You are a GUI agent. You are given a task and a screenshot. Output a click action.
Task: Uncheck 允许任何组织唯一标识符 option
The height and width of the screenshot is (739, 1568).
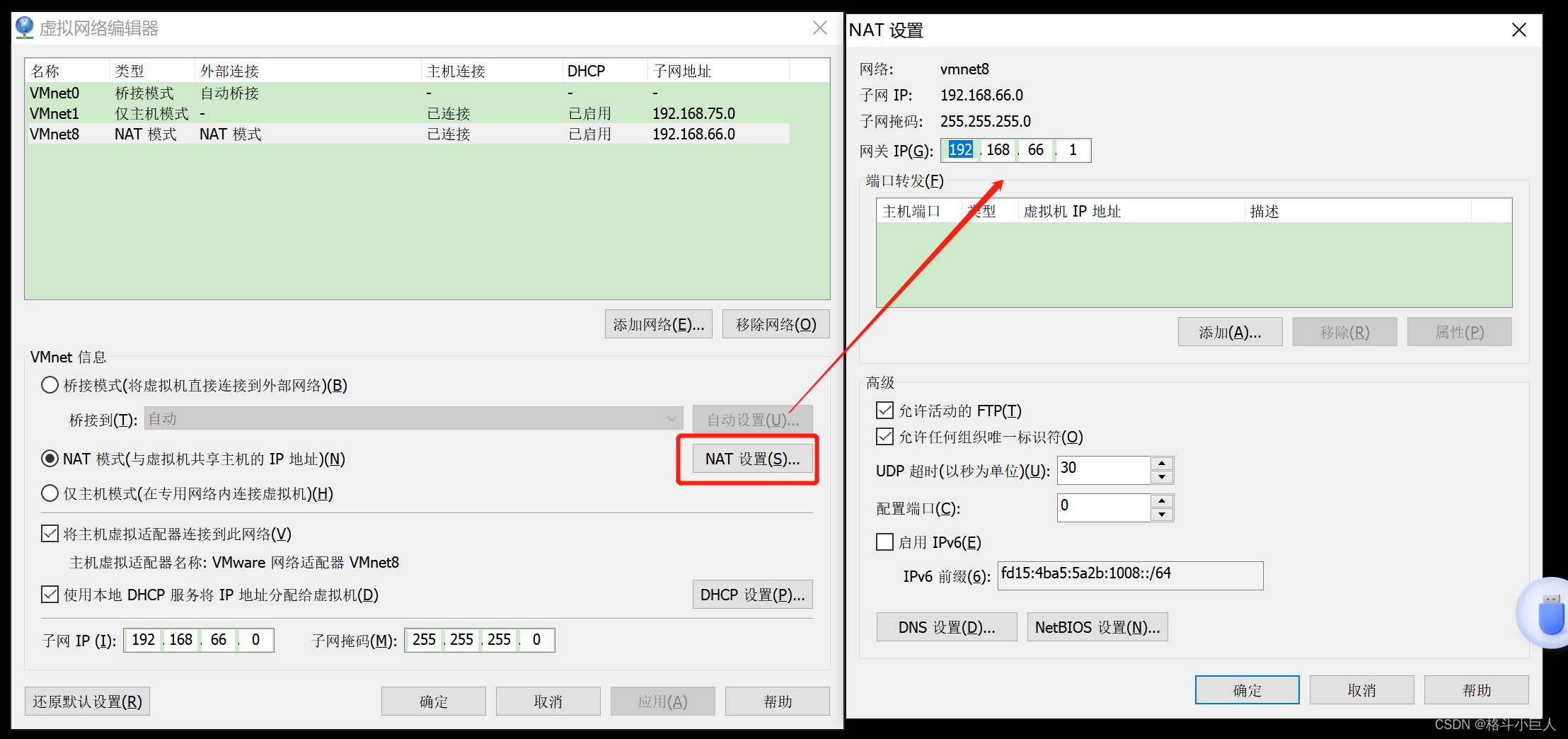(x=884, y=437)
